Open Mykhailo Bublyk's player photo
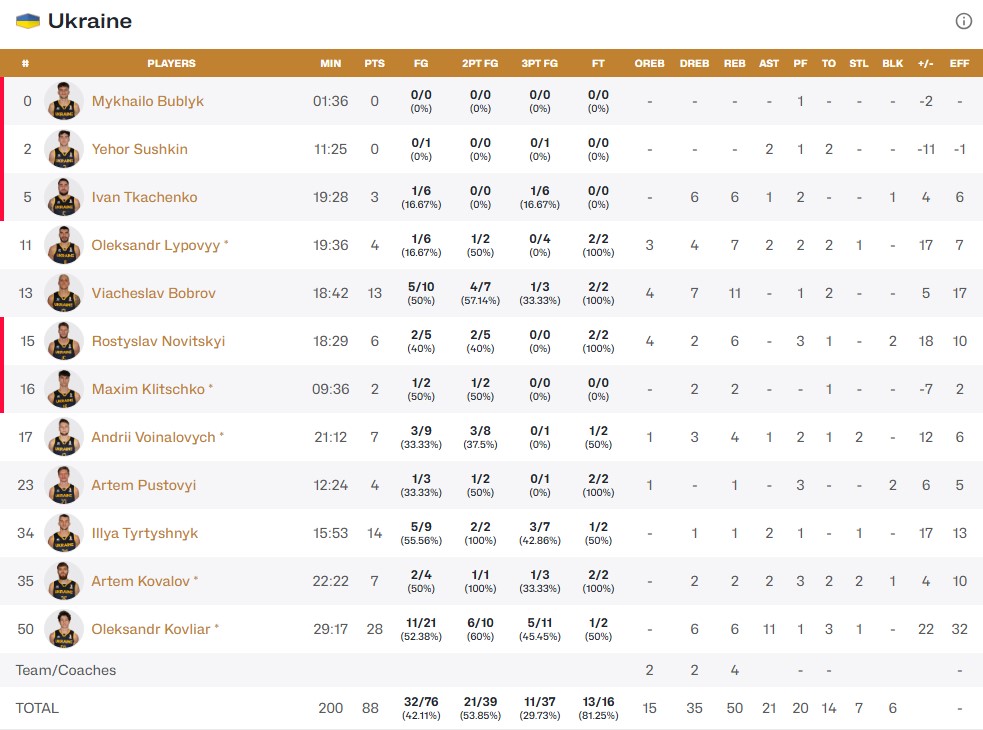983x730 pixels. [x=64, y=101]
